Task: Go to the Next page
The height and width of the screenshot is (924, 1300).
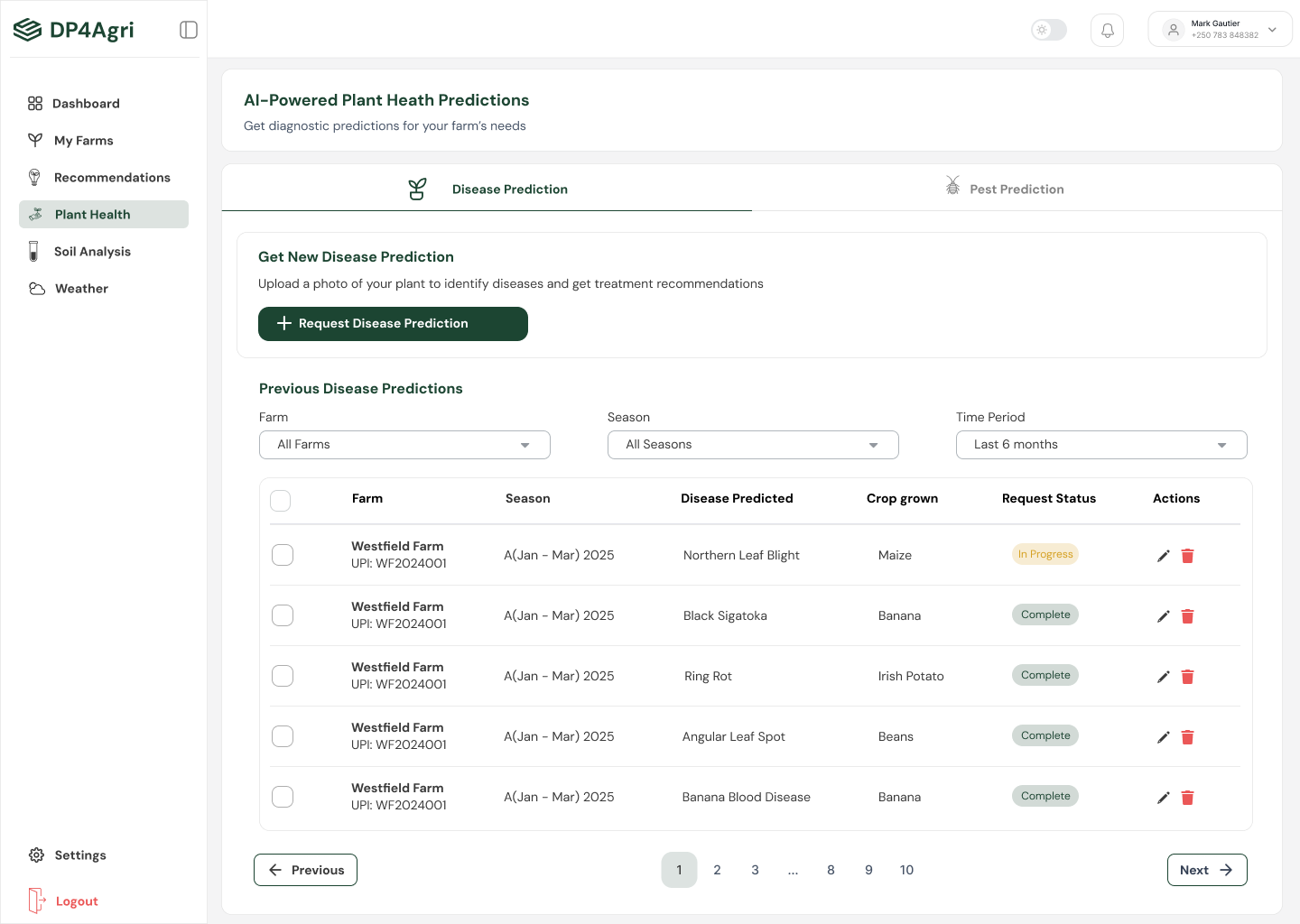Action: pyautogui.click(x=1207, y=870)
